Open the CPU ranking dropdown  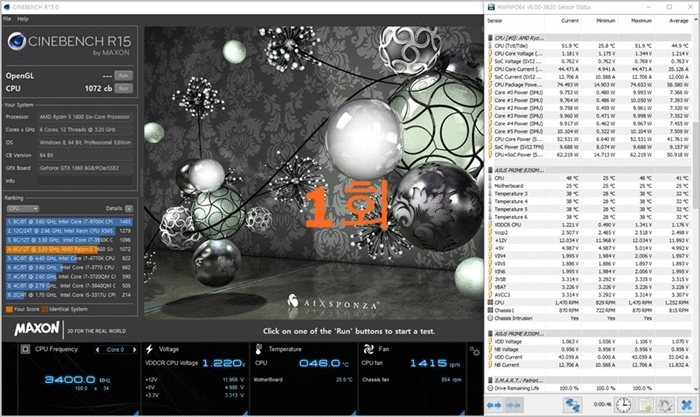coord(23,208)
